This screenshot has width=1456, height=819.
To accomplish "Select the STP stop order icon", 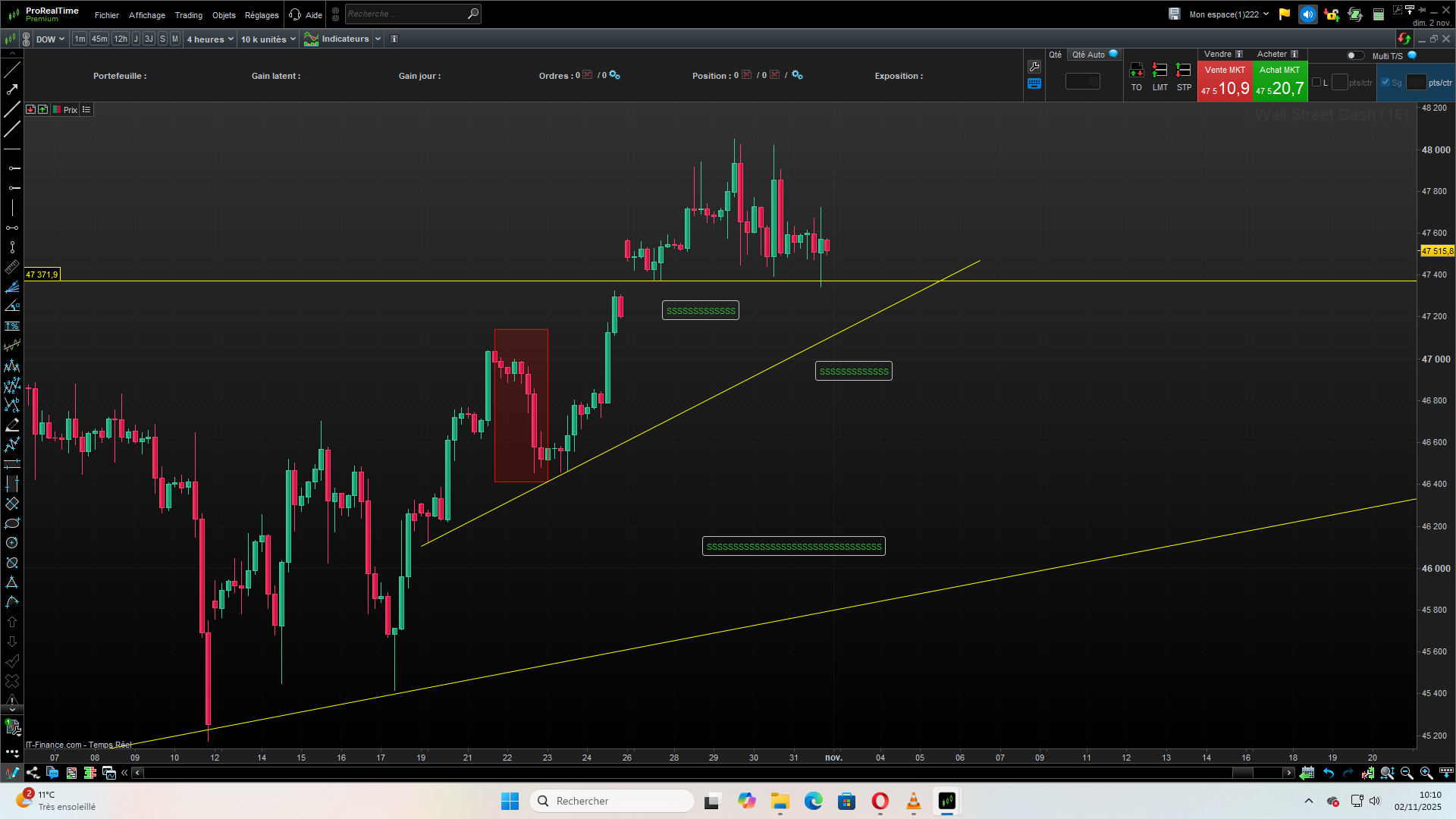I will pos(1183,71).
